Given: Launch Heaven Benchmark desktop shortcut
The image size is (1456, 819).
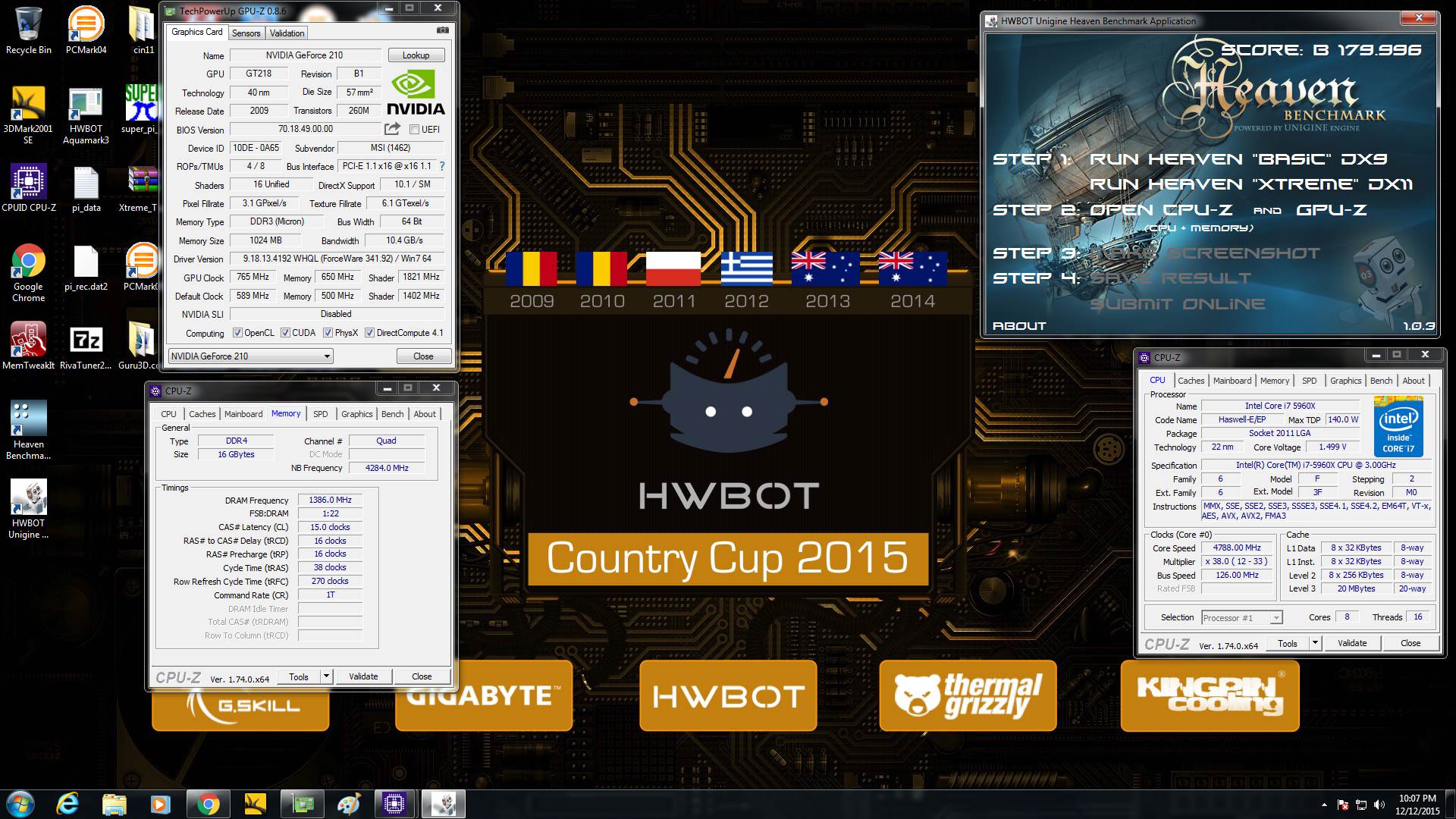Looking at the screenshot, I should click(29, 430).
